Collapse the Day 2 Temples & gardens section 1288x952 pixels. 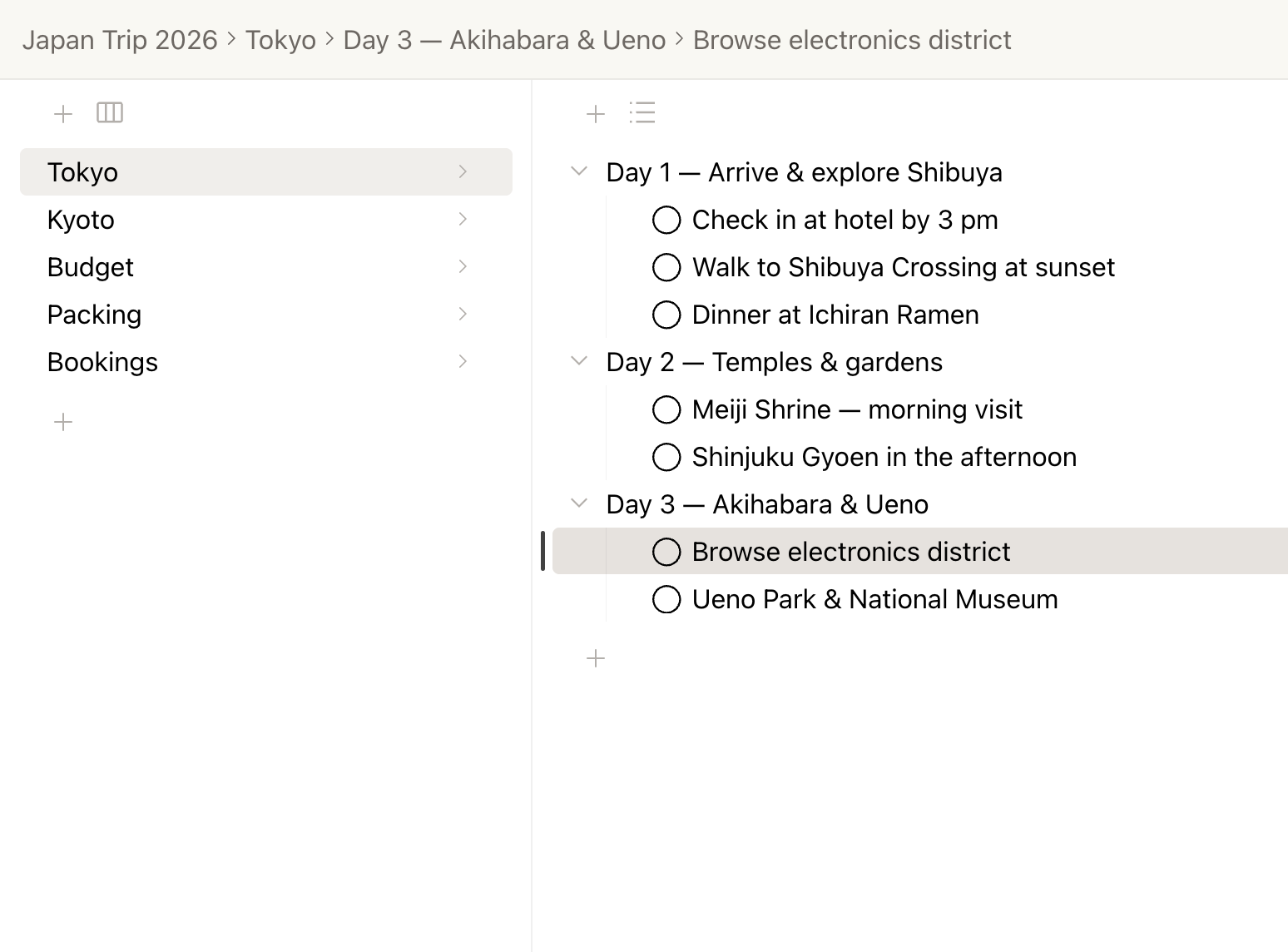click(x=579, y=362)
